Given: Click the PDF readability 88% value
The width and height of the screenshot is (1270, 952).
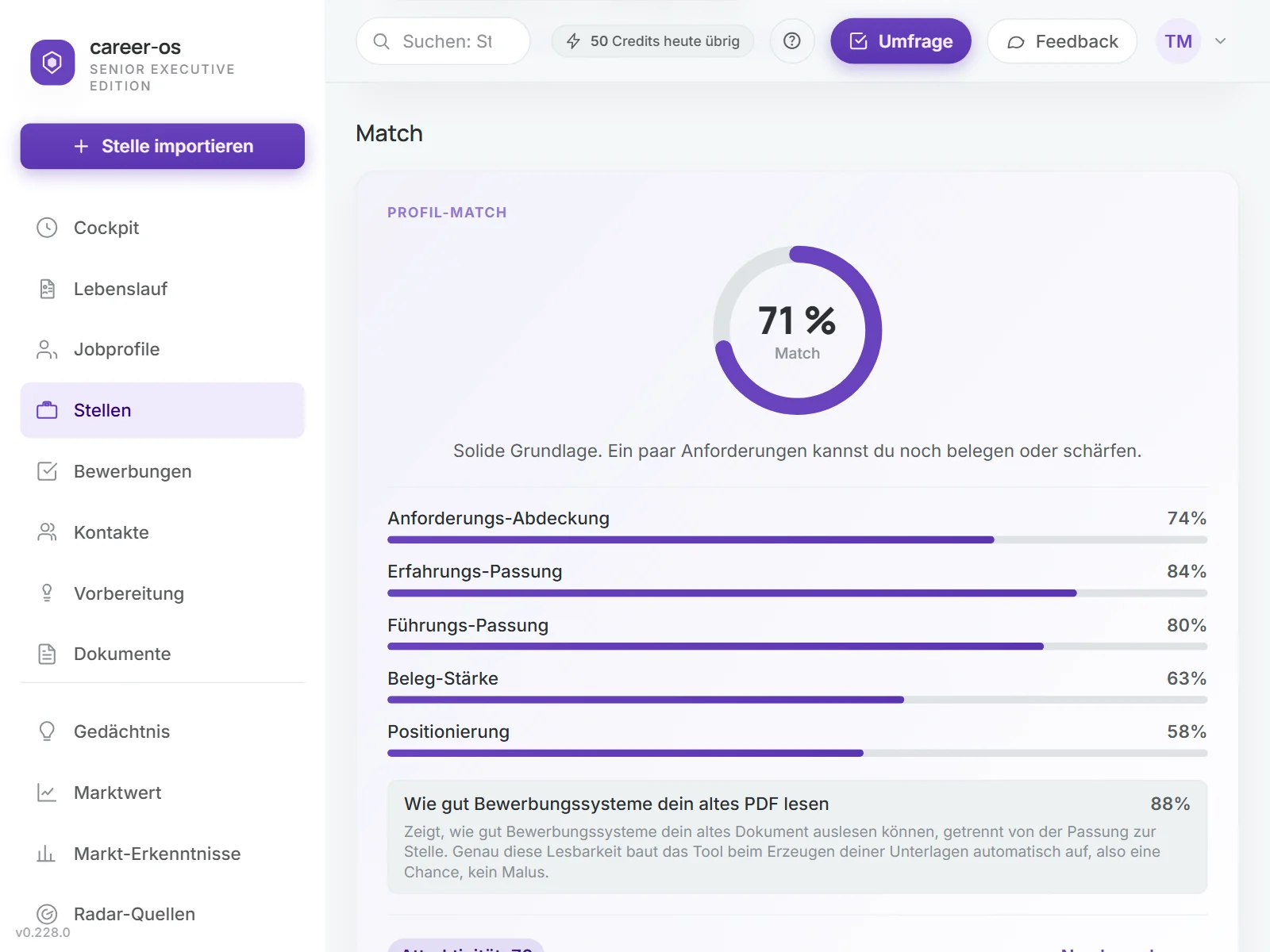Looking at the screenshot, I should (1170, 804).
